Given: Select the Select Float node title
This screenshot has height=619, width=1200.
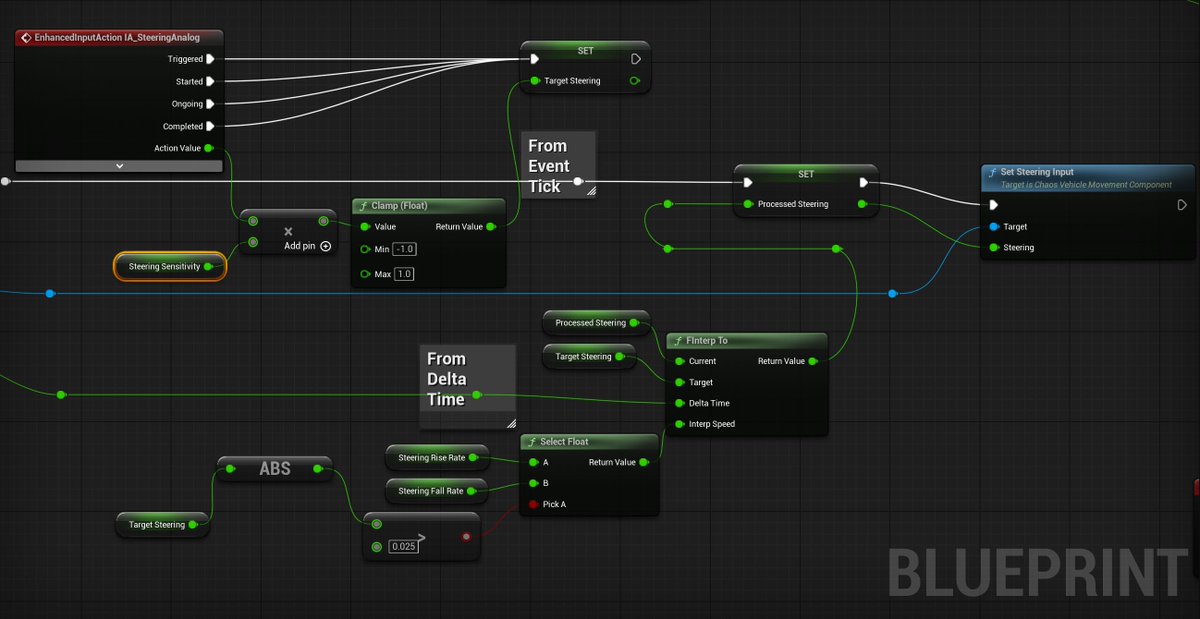Looking at the screenshot, I should coord(564,442).
